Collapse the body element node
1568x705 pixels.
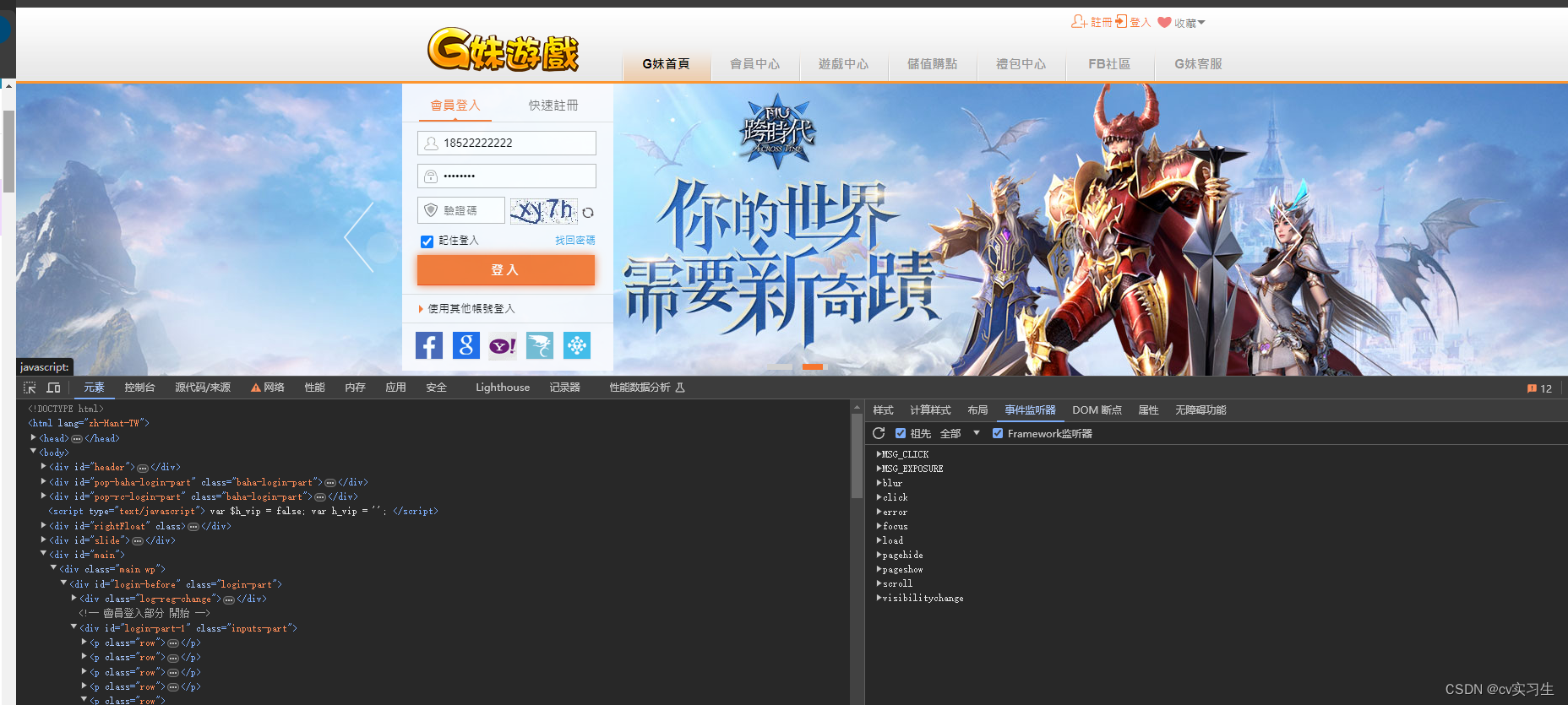click(x=34, y=452)
